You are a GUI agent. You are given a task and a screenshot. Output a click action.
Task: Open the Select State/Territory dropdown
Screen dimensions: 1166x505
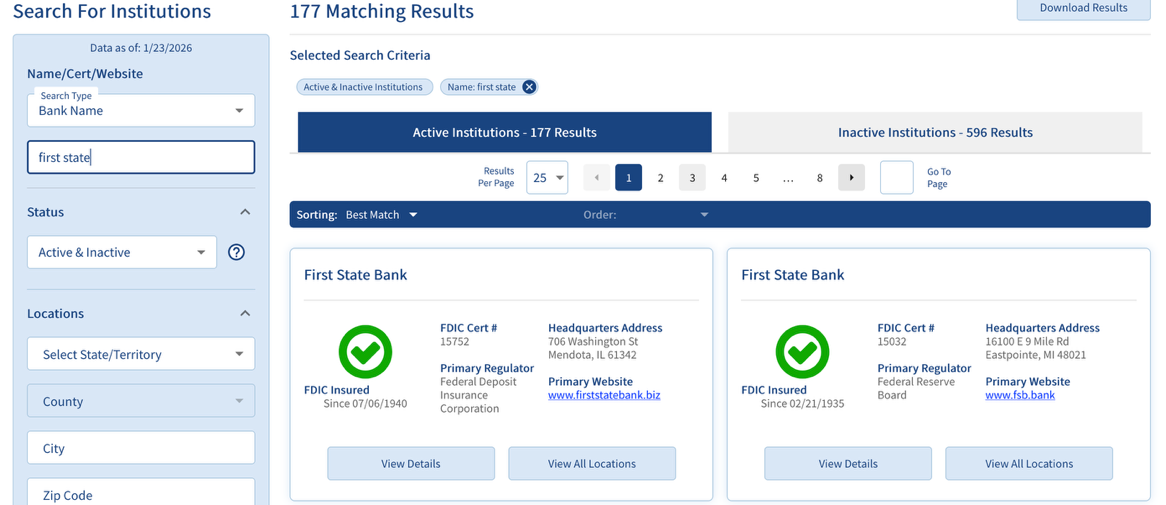(x=141, y=354)
